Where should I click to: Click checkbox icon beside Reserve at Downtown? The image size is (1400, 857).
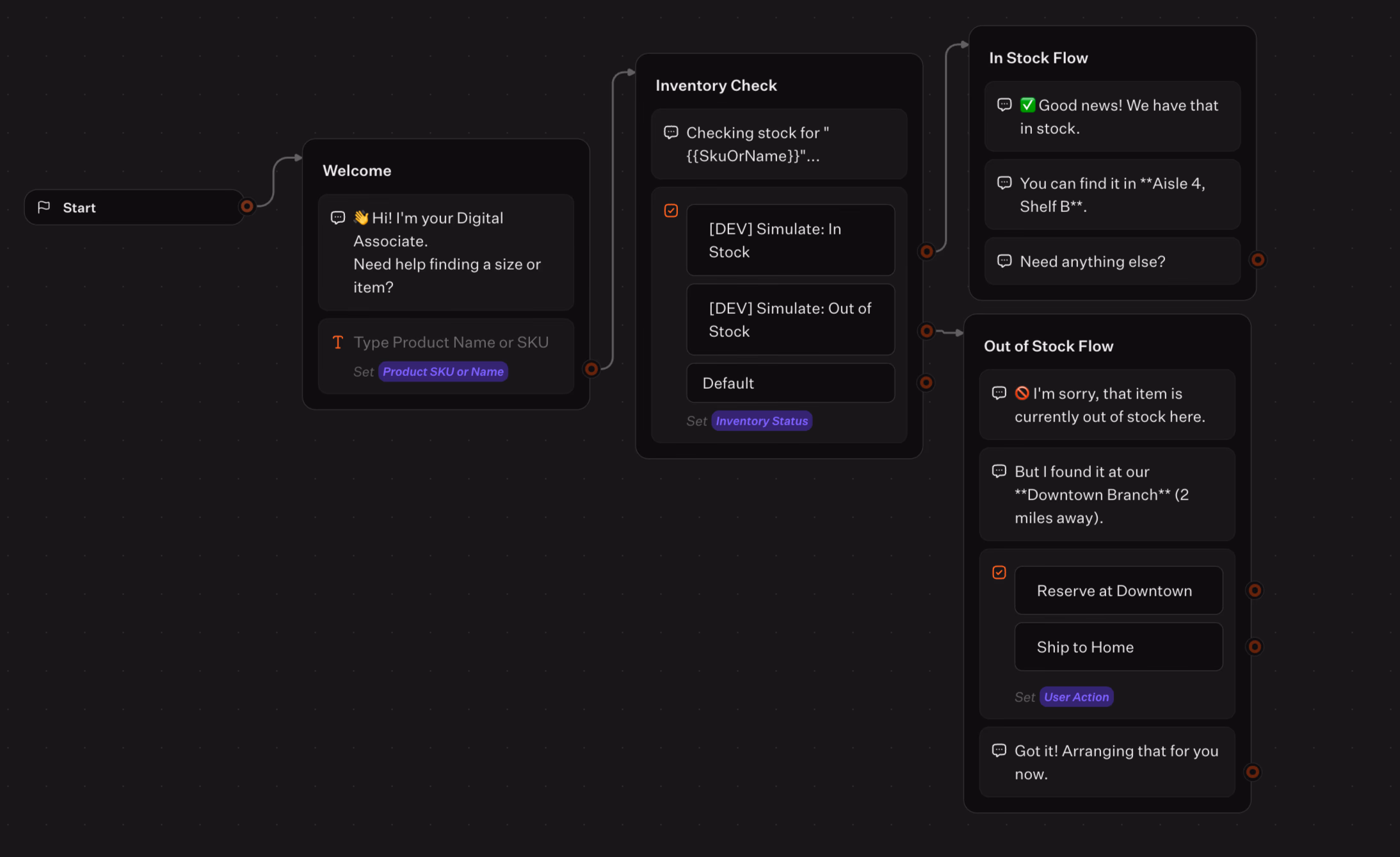999,573
